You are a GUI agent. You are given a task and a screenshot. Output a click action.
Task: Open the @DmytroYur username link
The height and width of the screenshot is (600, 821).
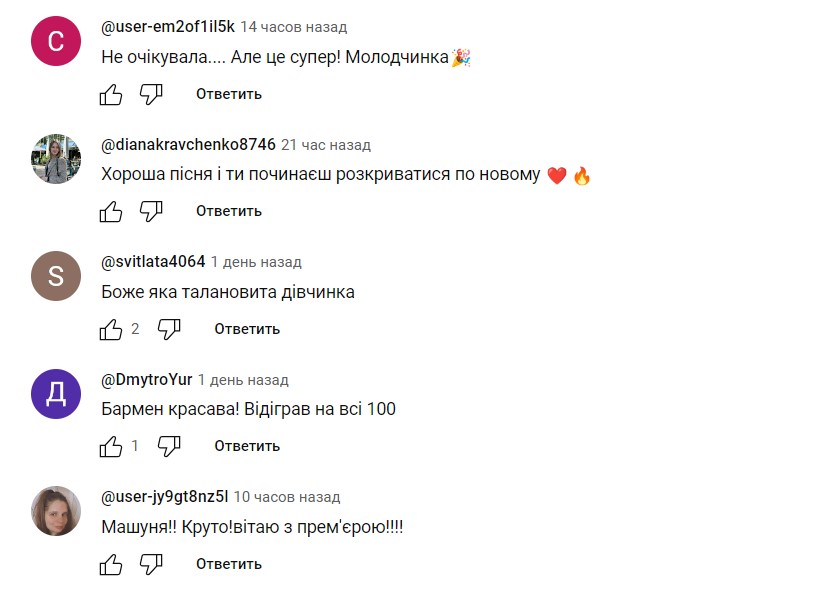point(147,380)
